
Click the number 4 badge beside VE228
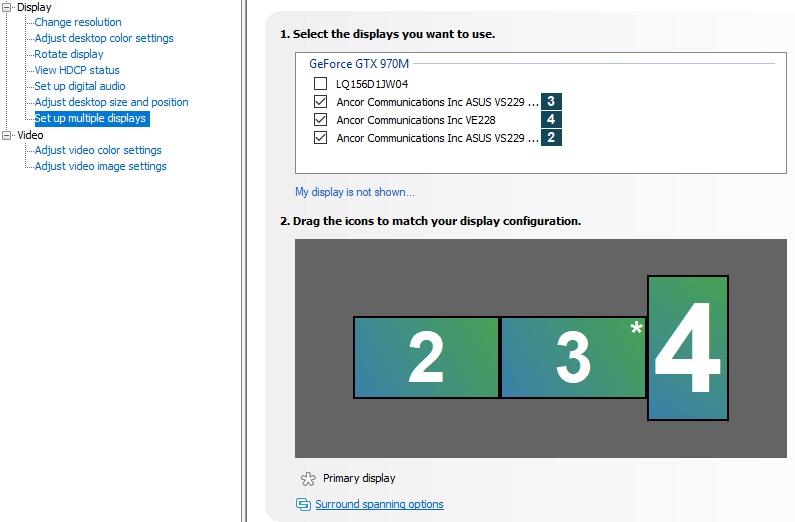tap(551, 120)
